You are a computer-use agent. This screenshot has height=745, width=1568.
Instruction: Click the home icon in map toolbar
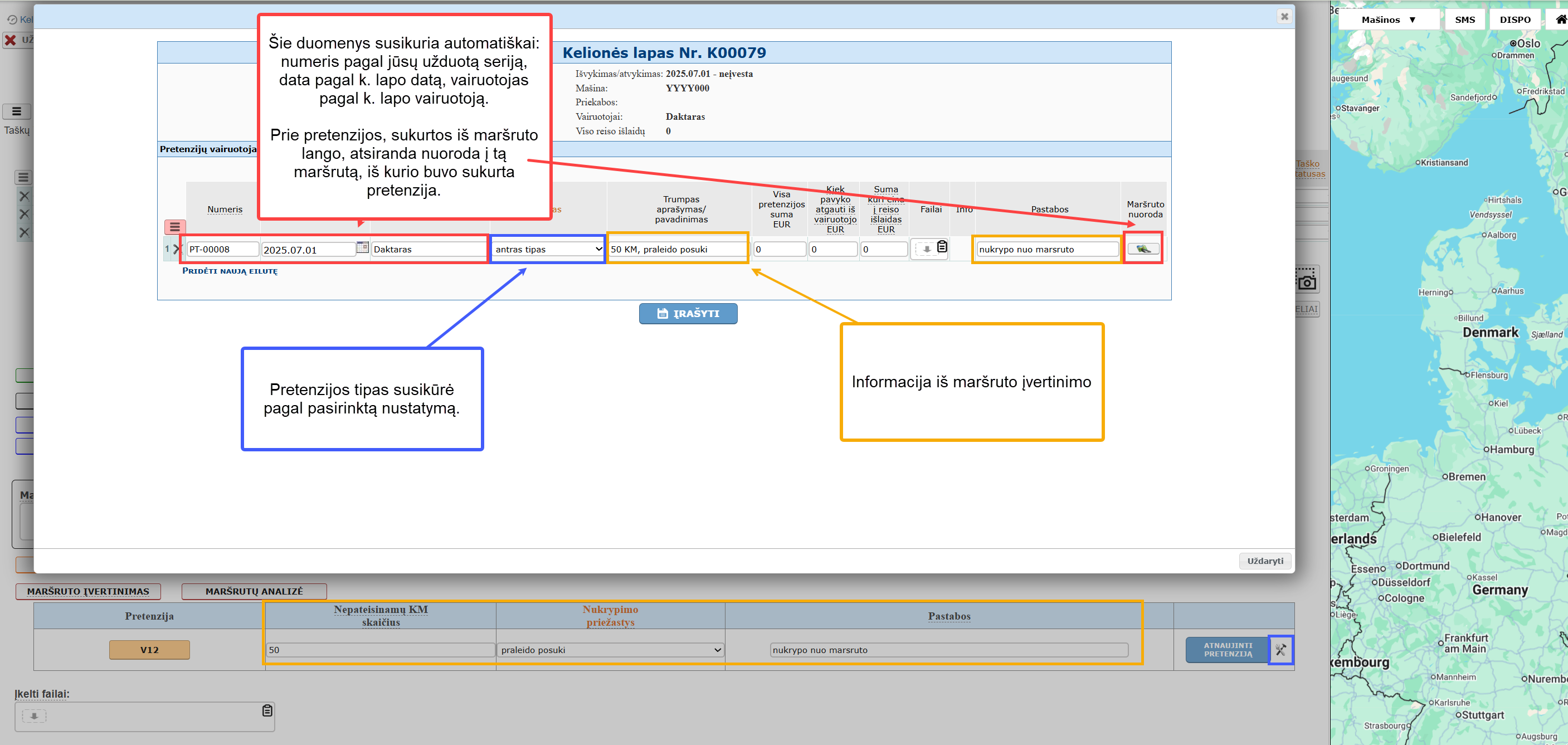(x=1561, y=20)
